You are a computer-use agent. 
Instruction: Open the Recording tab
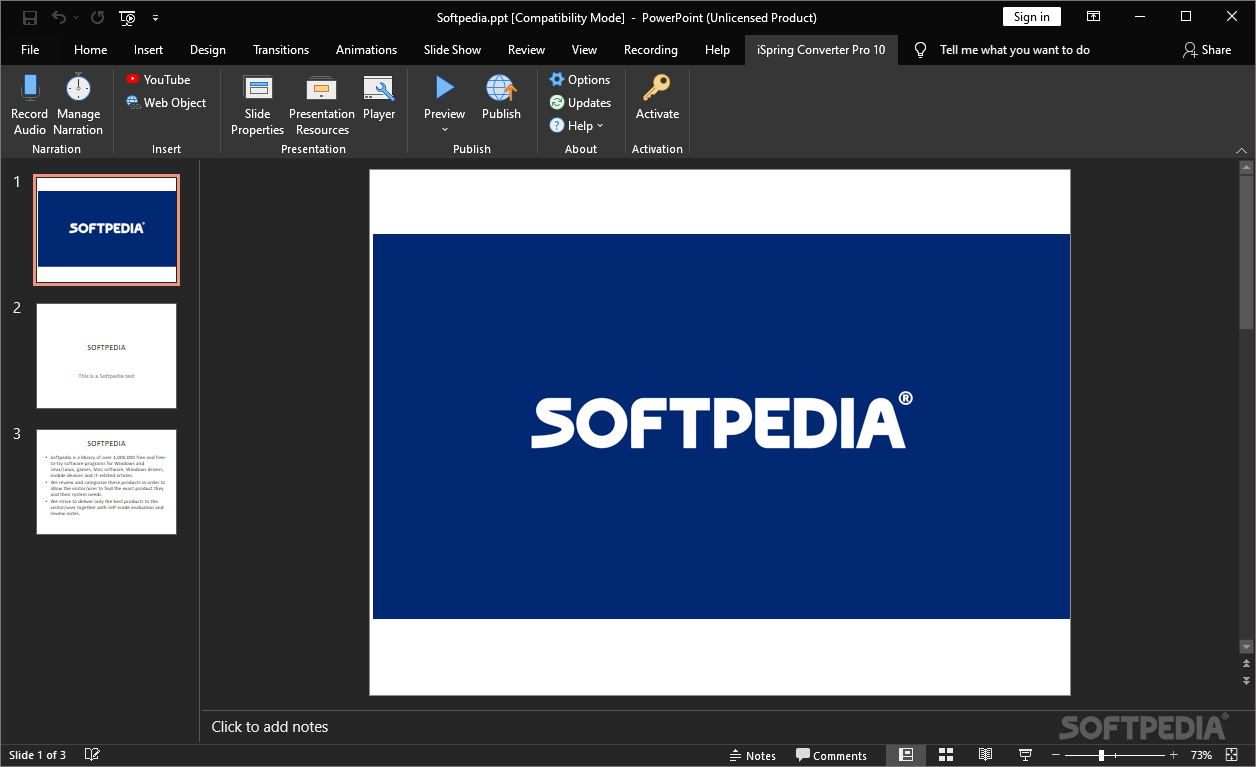651,50
